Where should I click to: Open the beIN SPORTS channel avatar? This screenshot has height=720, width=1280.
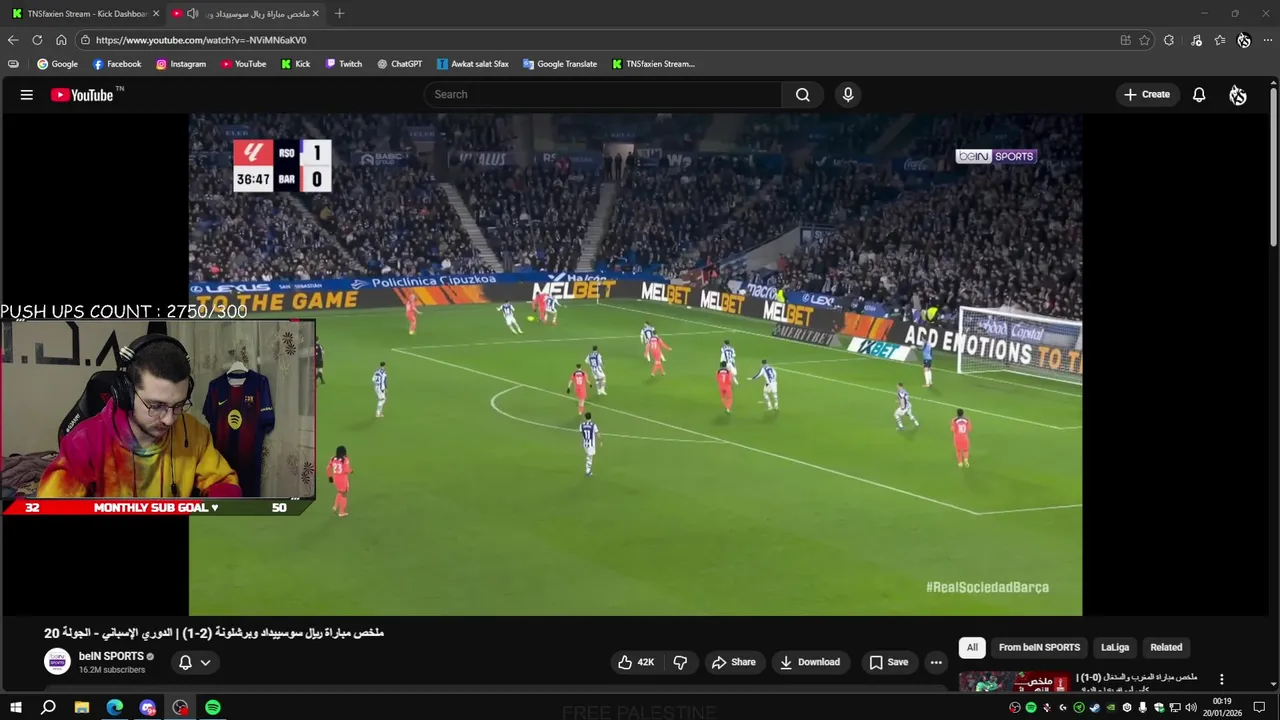58,662
